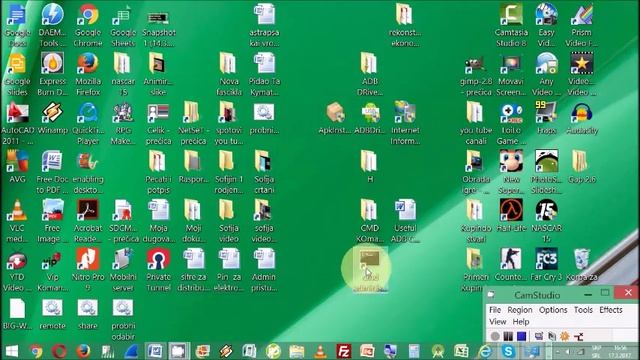Select the Free Doc to PDF icon
Image resolution: width=640 pixels, height=360 pixels.
click(x=52, y=171)
